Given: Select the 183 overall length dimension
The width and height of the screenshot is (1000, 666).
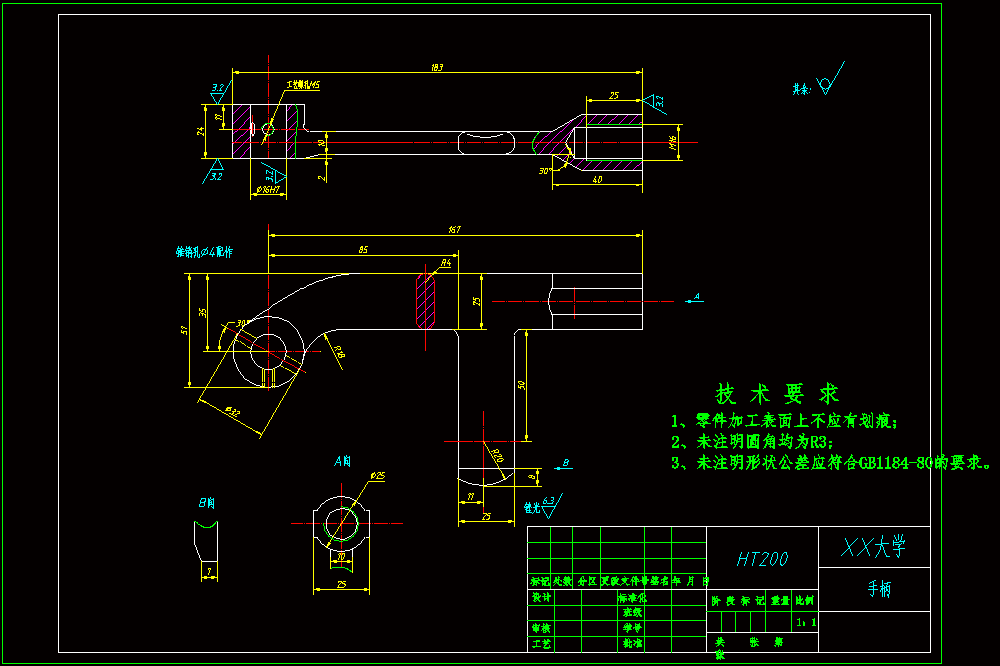Looking at the screenshot, I should 437,68.
